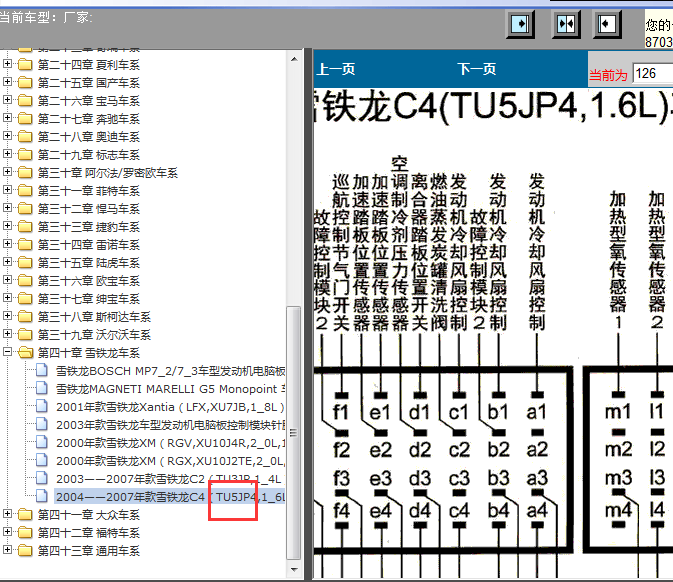Open 2000年款雪铁龙XM (RGV,XU10J4R) document

point(170,443)
